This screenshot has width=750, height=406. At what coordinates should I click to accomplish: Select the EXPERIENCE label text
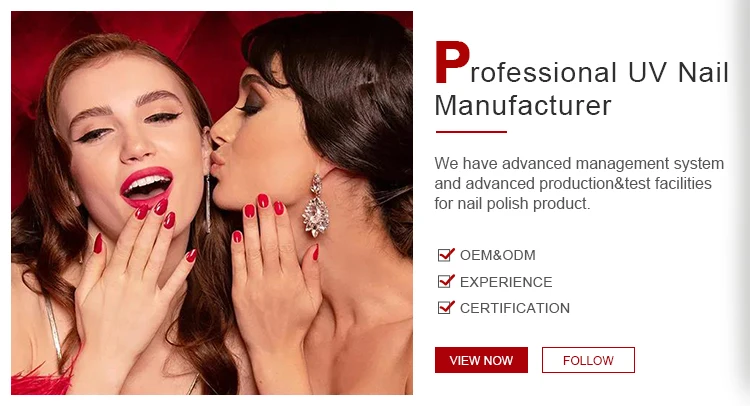tap(506, 282)
